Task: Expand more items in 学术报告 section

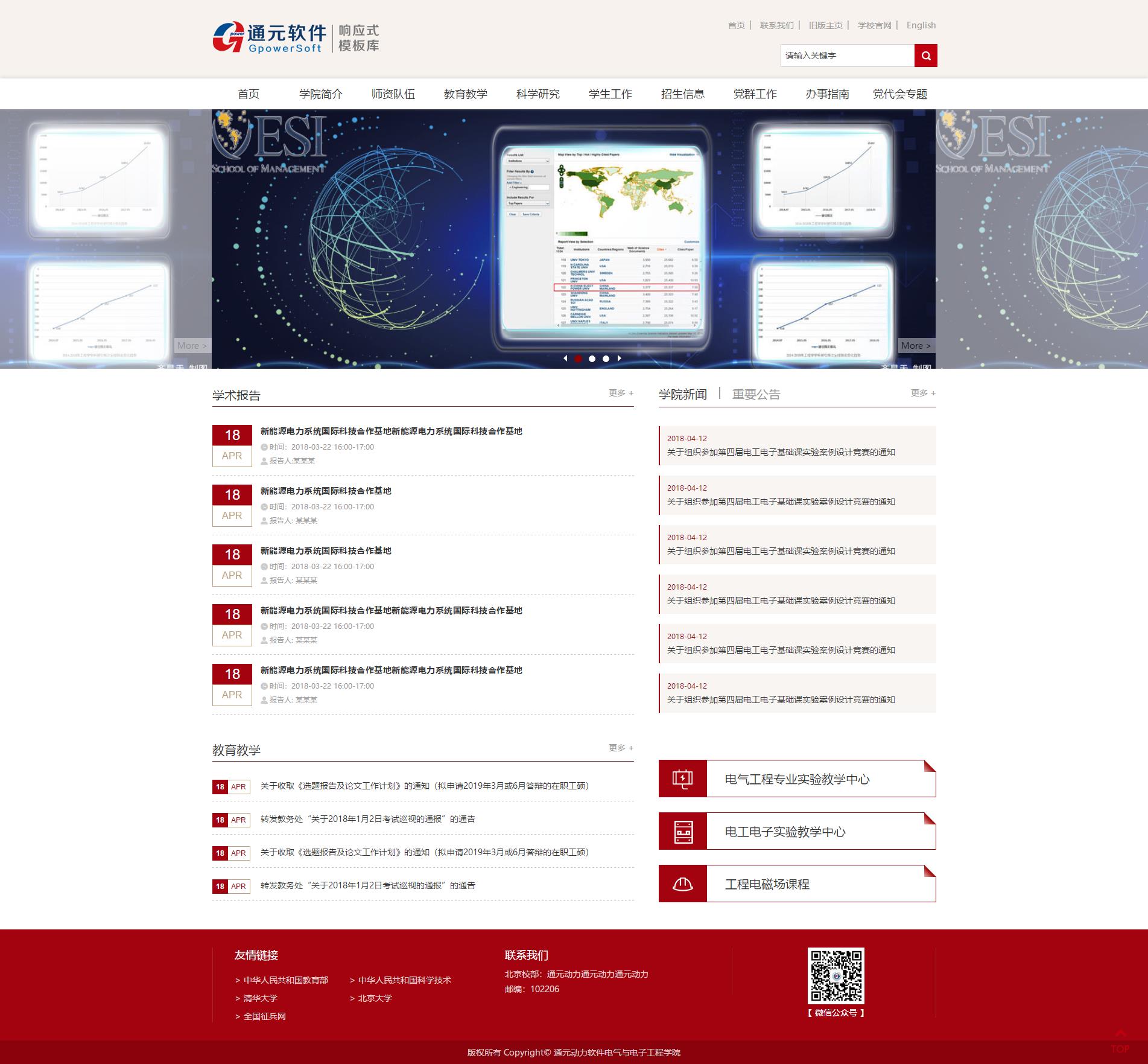Action: 621,393
